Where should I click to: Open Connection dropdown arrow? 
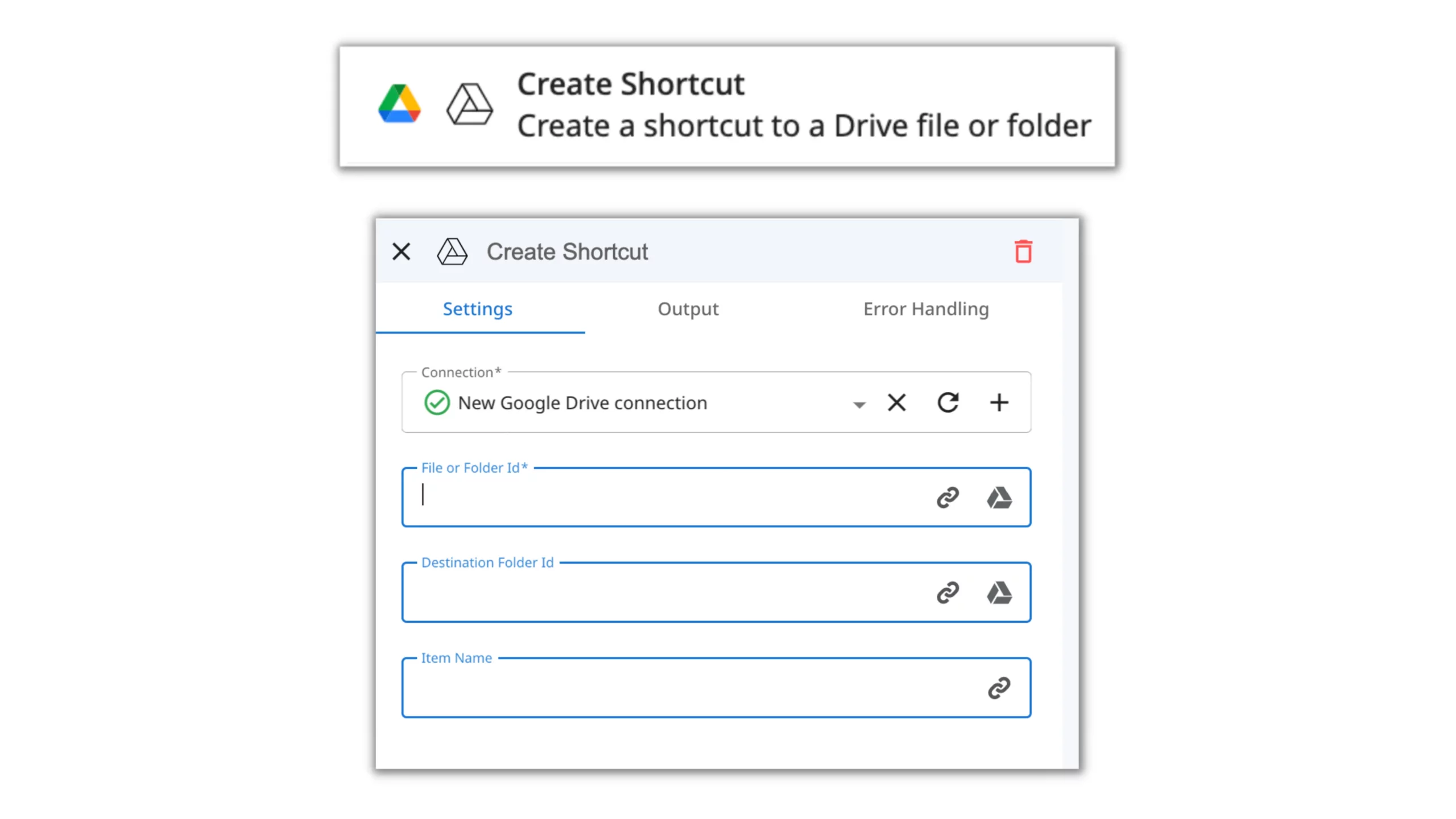click(x=859, y=404)
